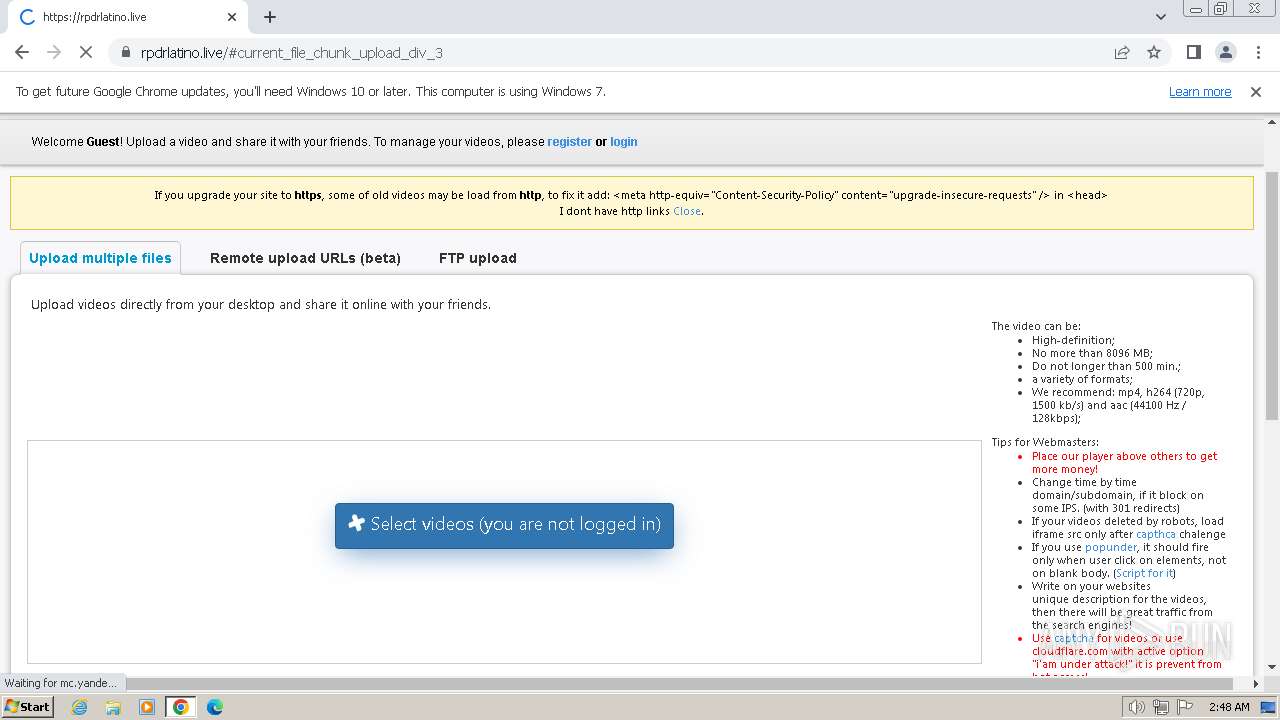Switch to Remote upload URLs (beta) tab

point(305,258)
